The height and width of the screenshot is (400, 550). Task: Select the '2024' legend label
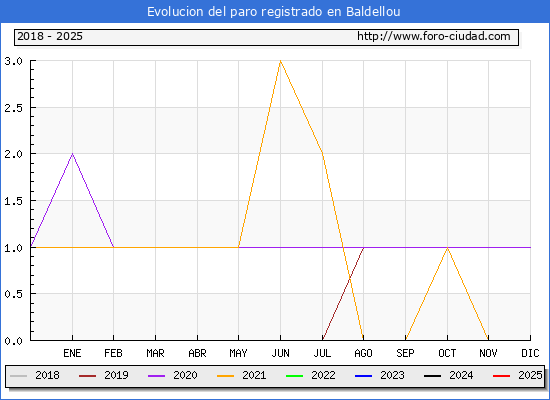461,375
